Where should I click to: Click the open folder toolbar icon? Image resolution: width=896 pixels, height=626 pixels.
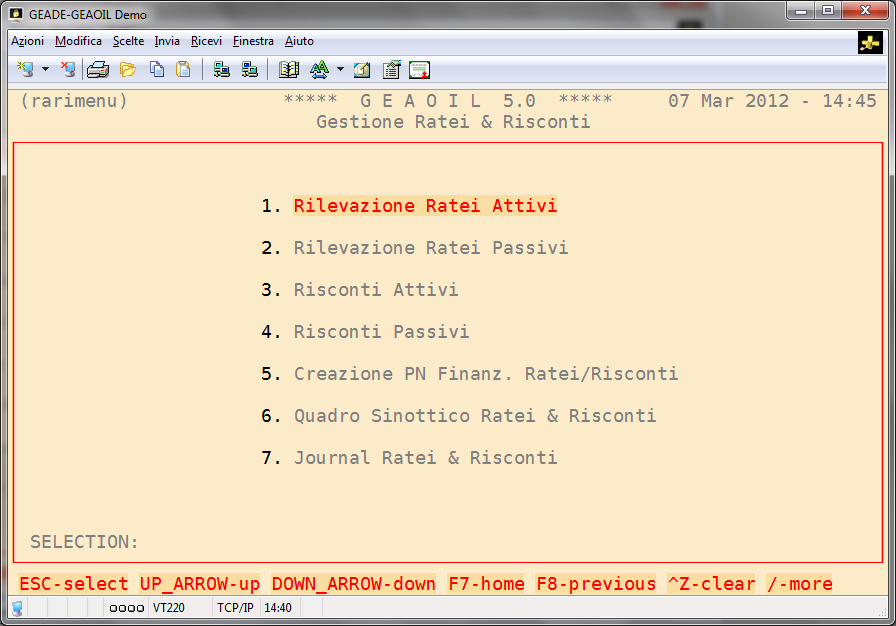tap(127, 69)
